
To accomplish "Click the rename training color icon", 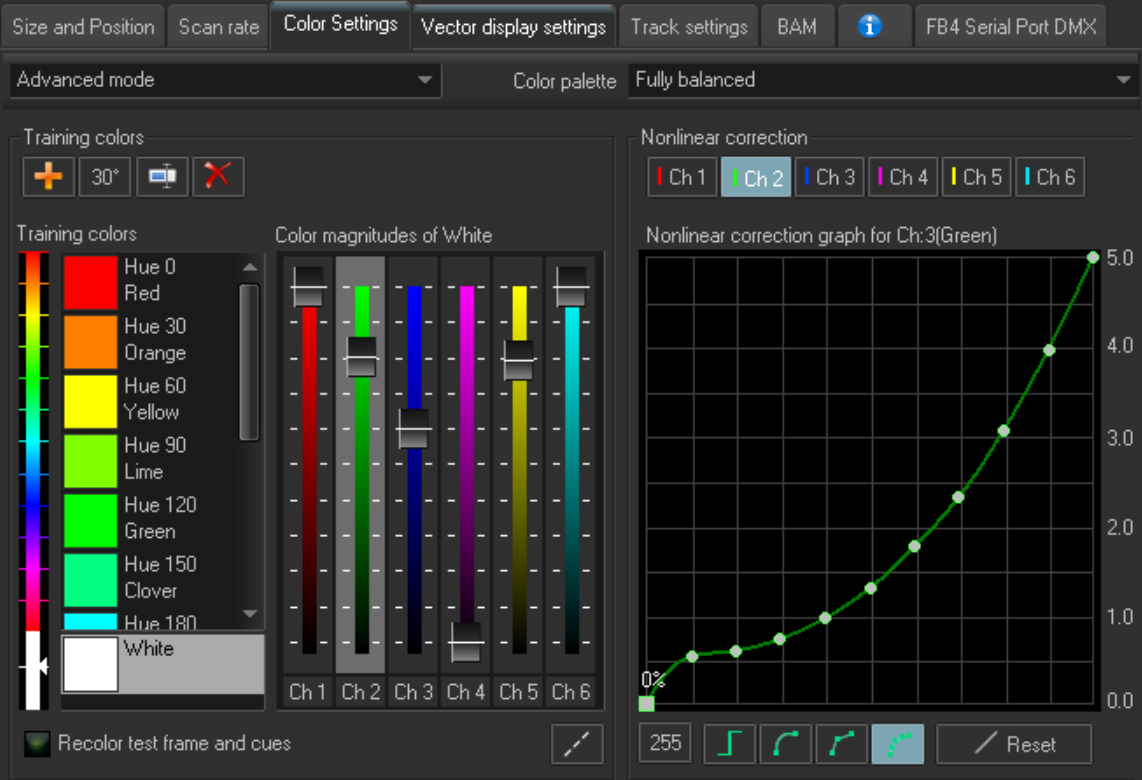I will (162, 177).
